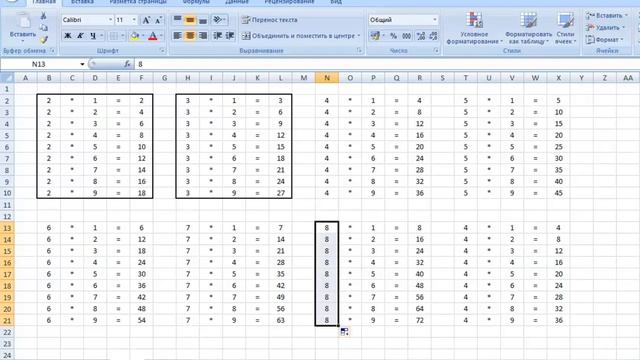
Task: Align text to the left
Action: pos(177,36)
